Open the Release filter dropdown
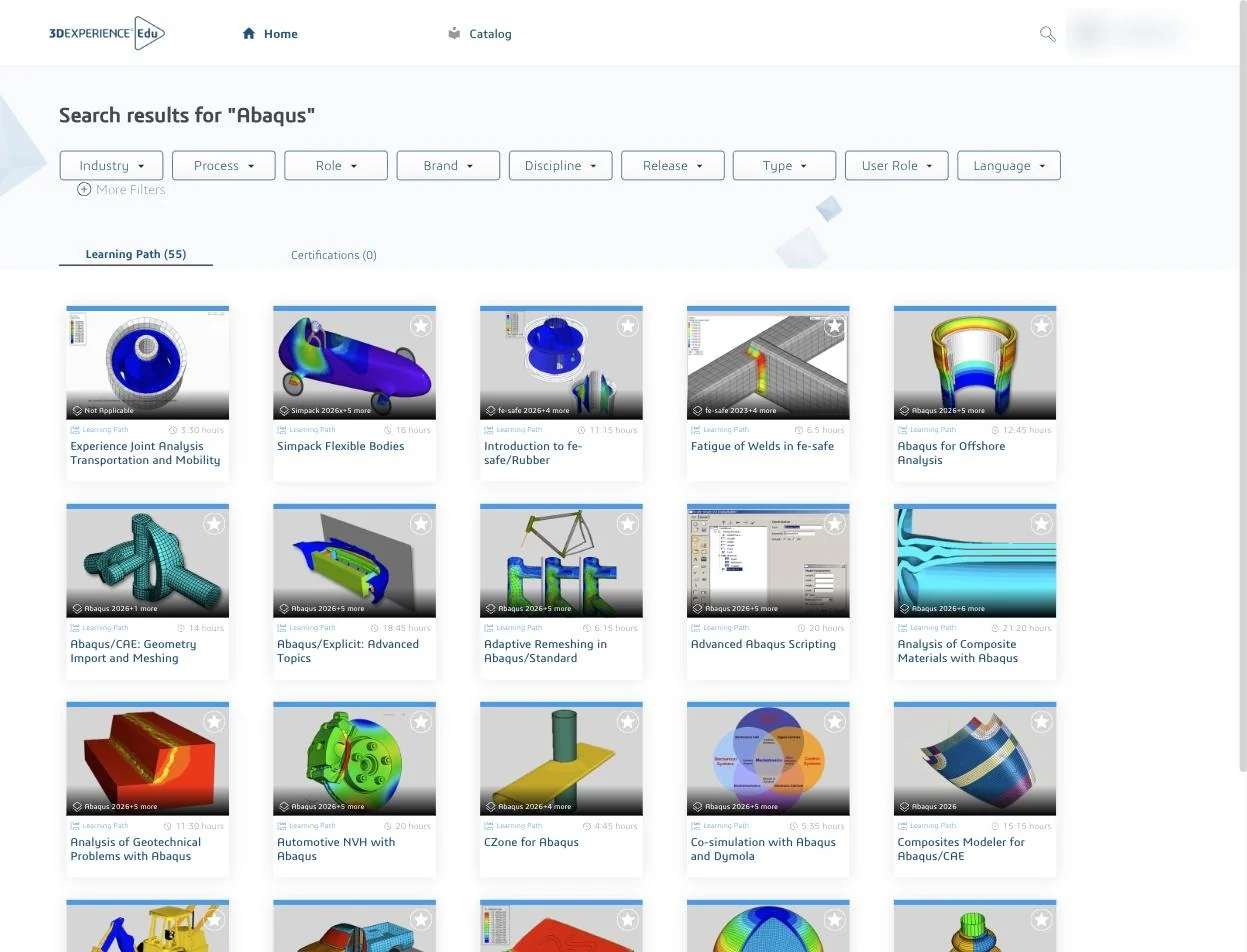This screenshot has height=952, width=1247. click(673, 166)
